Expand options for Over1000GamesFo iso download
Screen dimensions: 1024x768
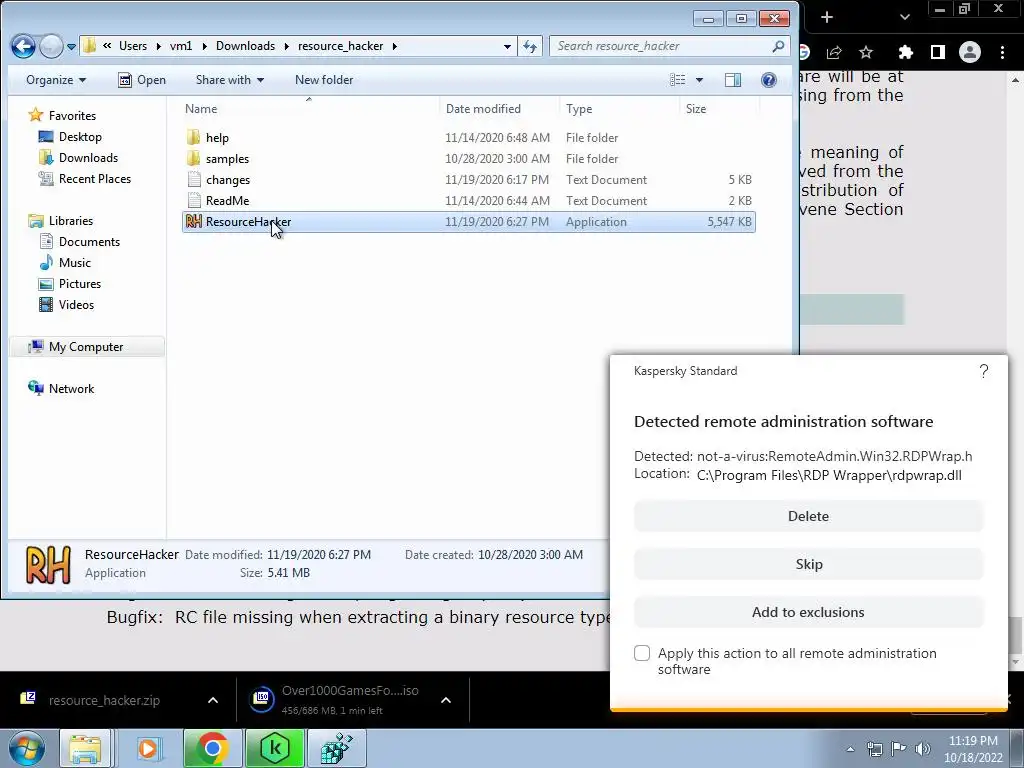coord(446,700)
